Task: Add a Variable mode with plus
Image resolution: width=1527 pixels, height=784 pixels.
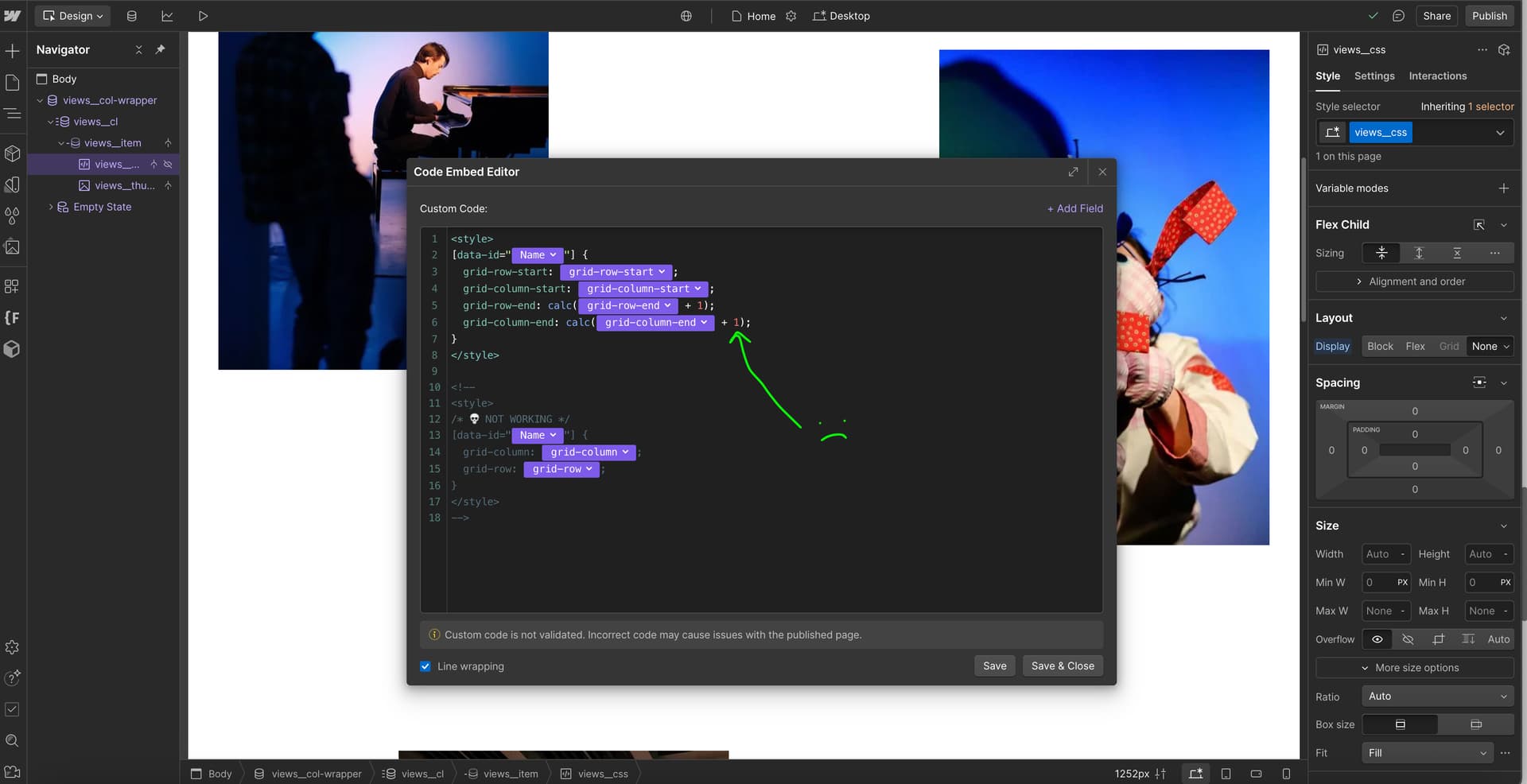Action: click(x=1503, y=188)
